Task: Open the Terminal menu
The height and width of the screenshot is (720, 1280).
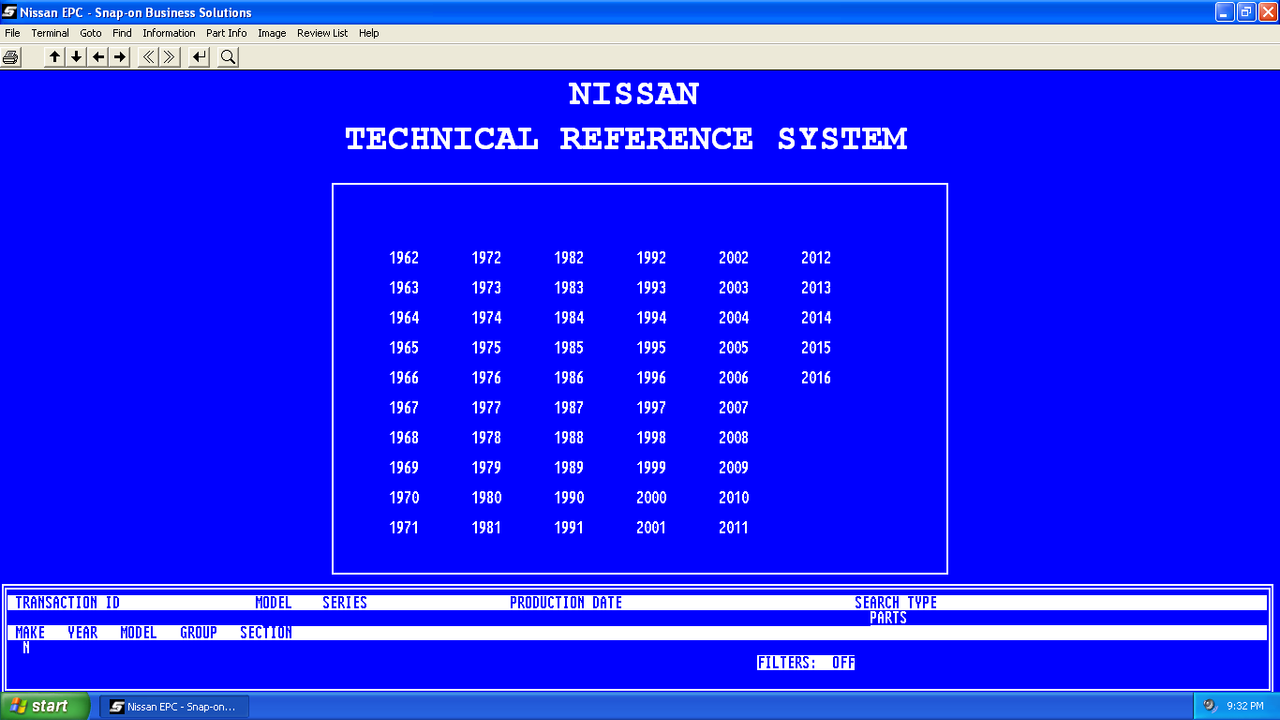Action: pos(50,33)
